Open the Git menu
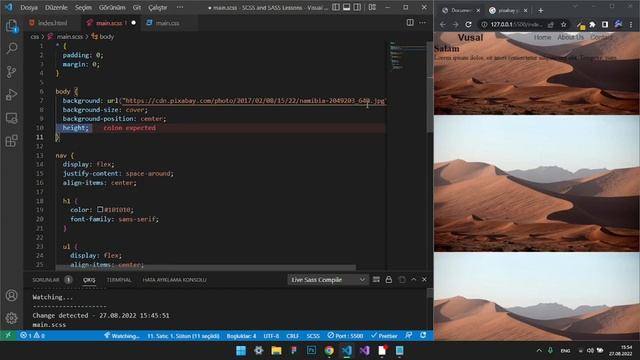640x360 pixels. coord(137,7)
